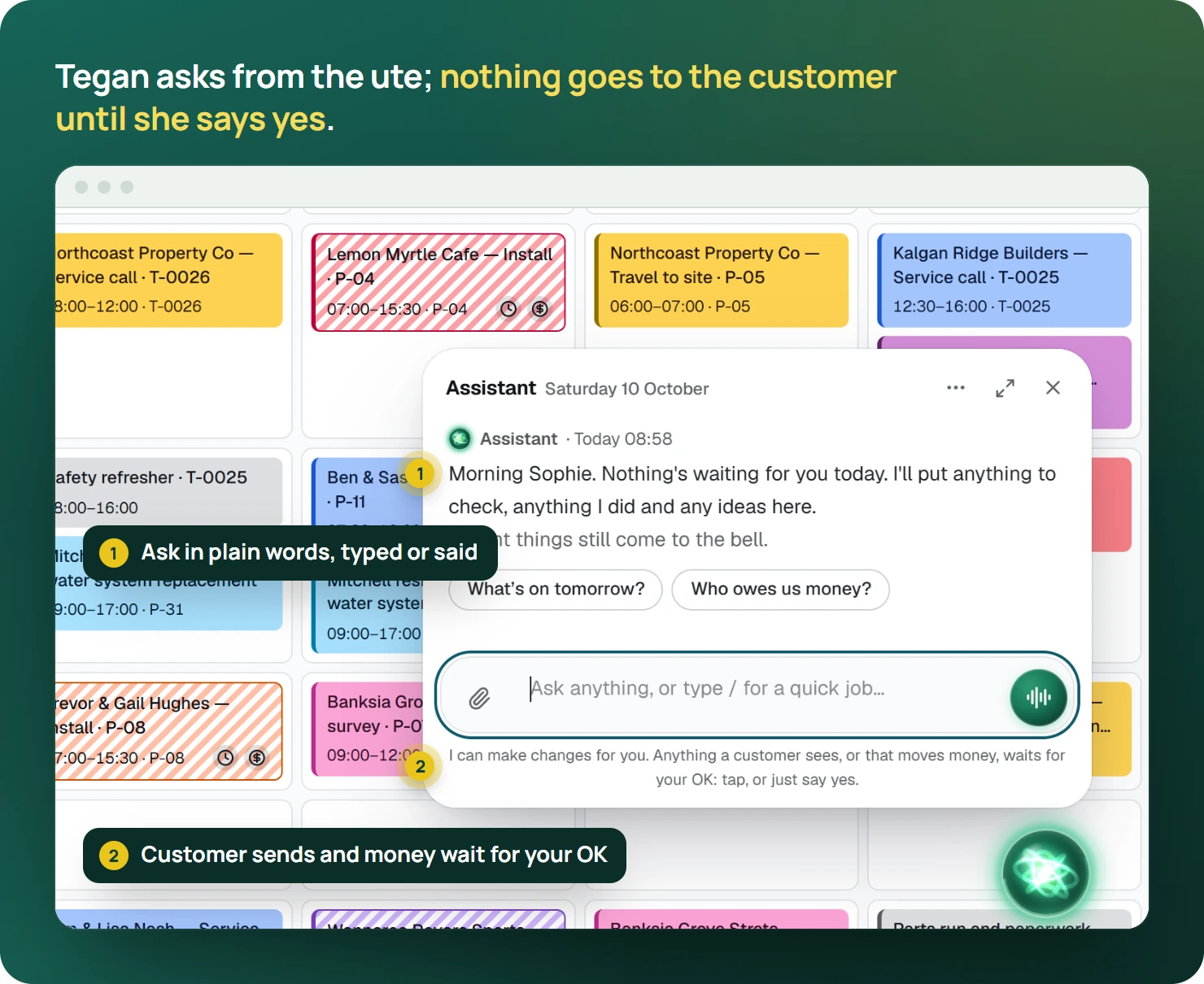Click the "Today 08:58" timestamp
Screen dimensions: 1204x984
[x=623, y=439]
